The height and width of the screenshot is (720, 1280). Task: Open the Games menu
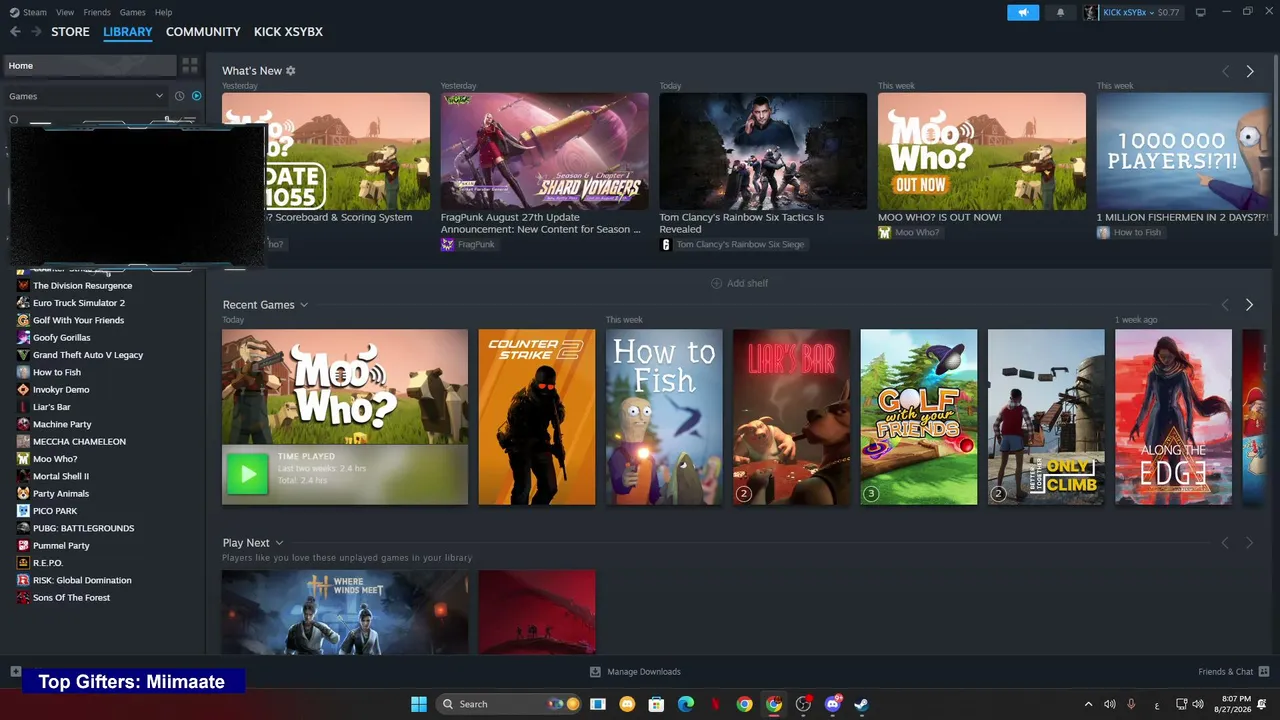[x=132, y=12]
